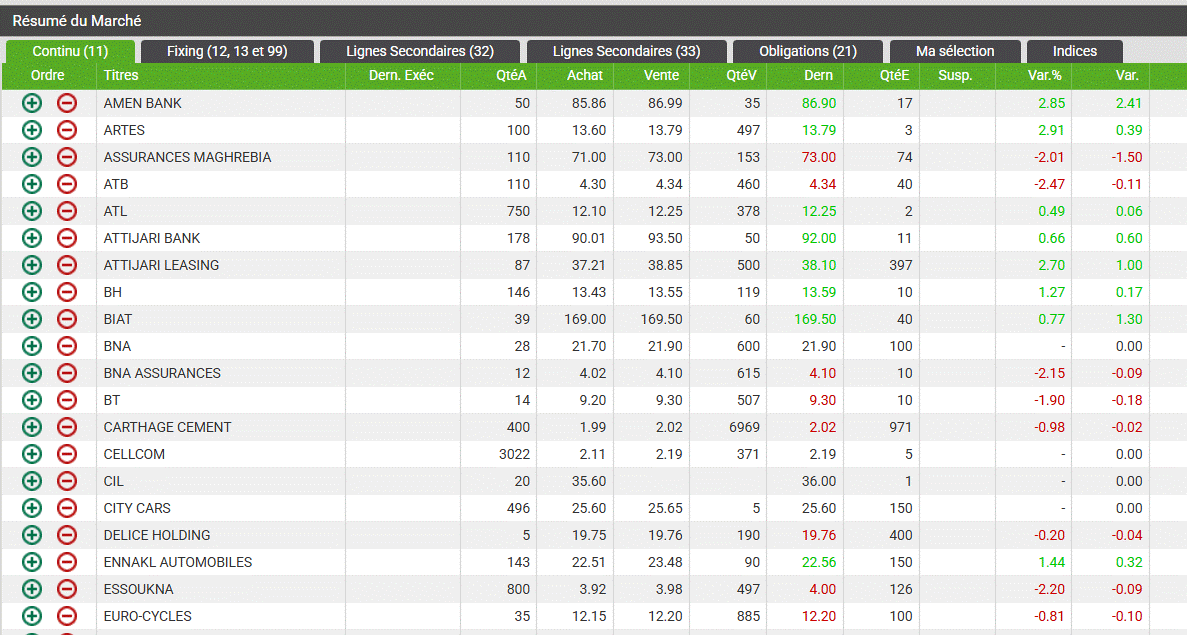Click the green plus icon for ENNAKL AUTOMOBILES
Viewport: 1187px width, 635px height.
pyautogui.click(x=32, y=562)
